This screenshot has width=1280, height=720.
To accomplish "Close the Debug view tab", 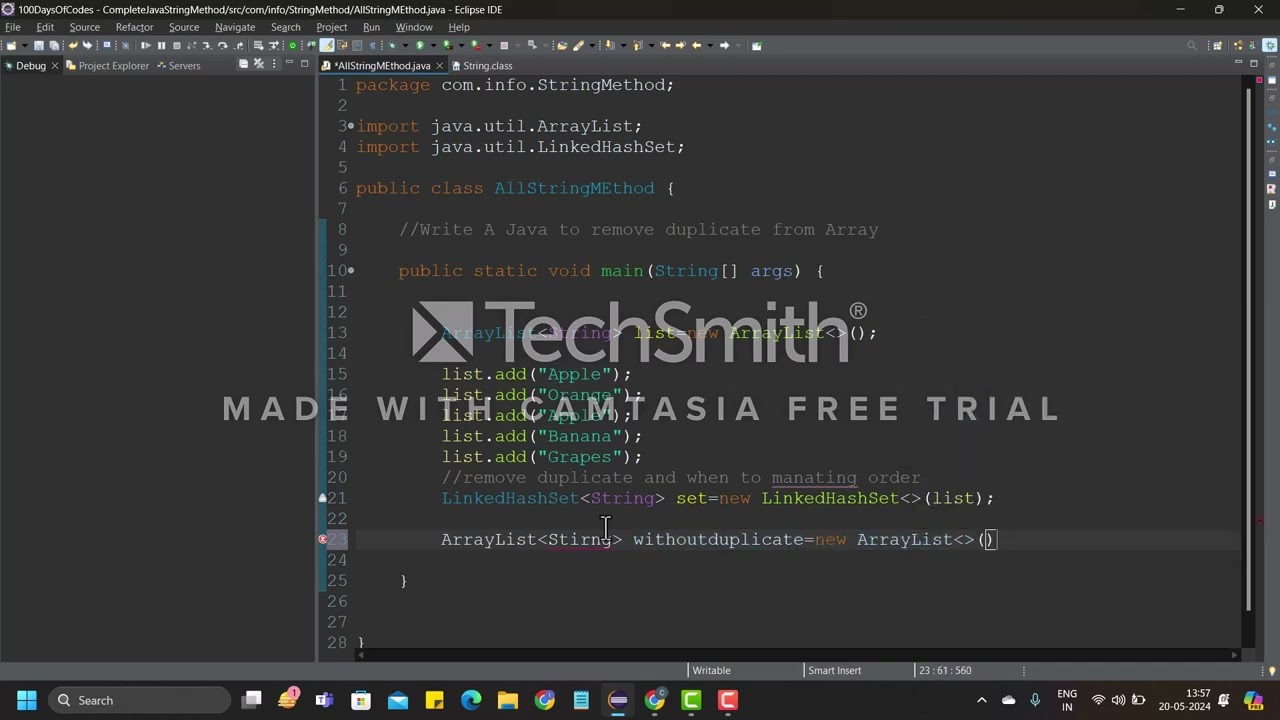I will point(54,65).
